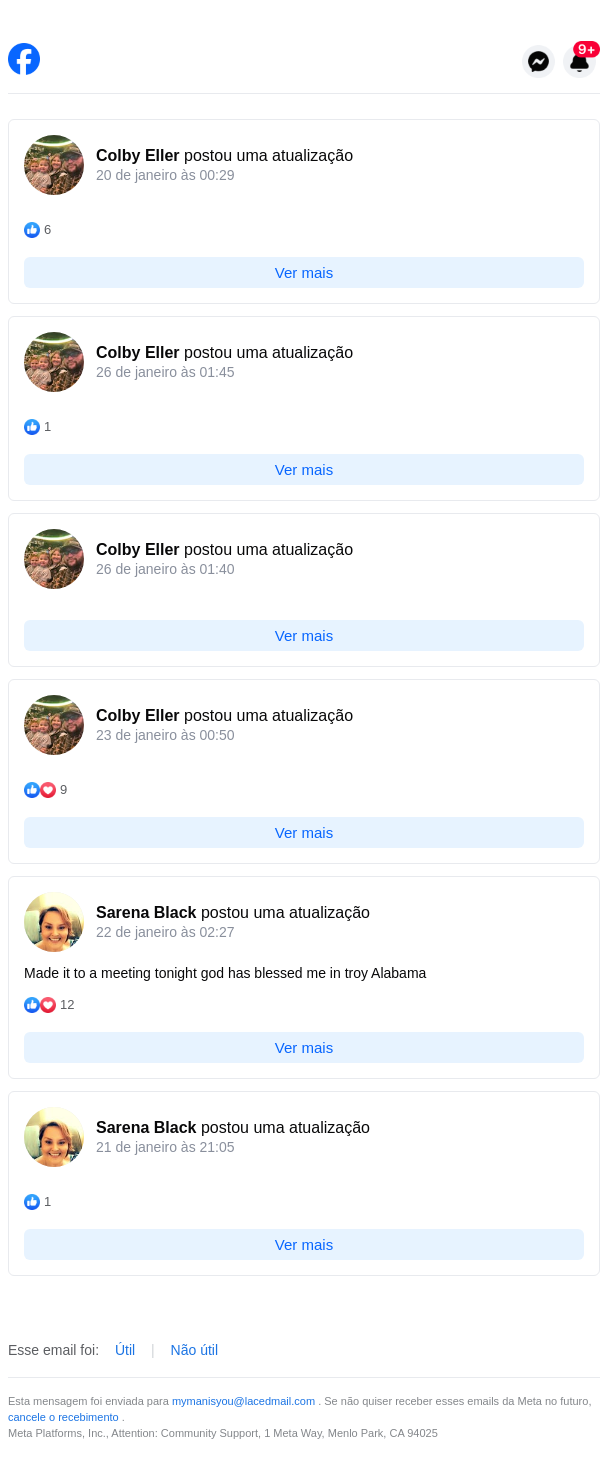The width and height of the screenshot is (600, 1479).
Task: Open the notifications bell icon
Action: (x=579, y=61)
